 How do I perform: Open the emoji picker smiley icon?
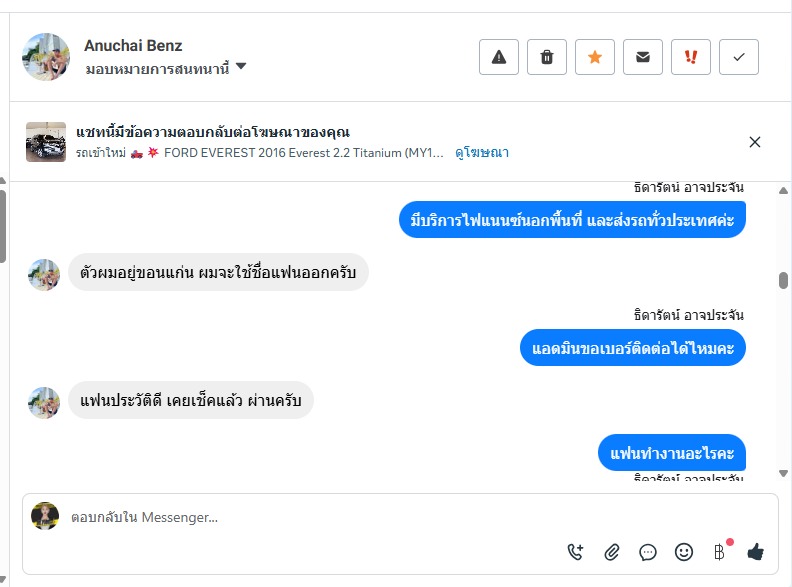pos(684,551)
